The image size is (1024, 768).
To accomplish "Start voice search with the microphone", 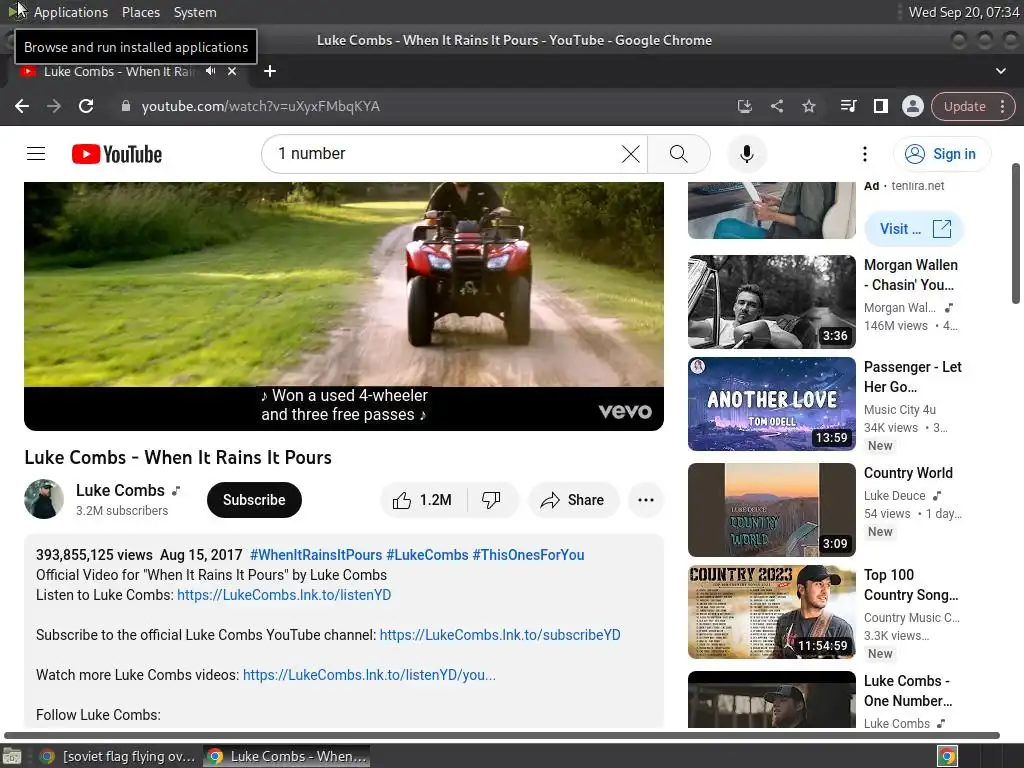I will pyautogui.click(x=747, y=154).
